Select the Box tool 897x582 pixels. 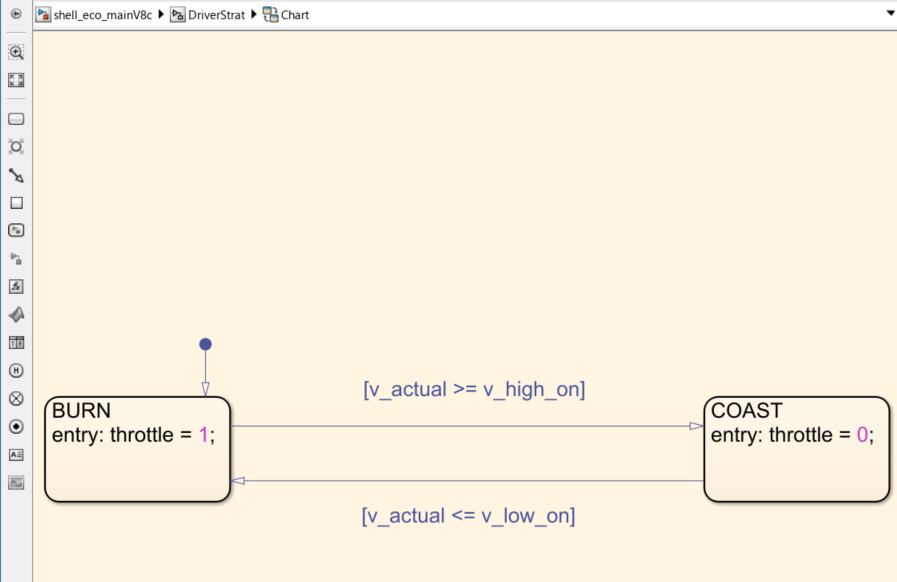click(x=16, y=202)
